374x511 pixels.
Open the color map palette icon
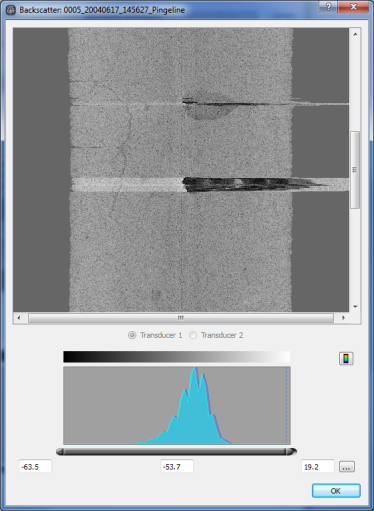click(x=346, y=358)
